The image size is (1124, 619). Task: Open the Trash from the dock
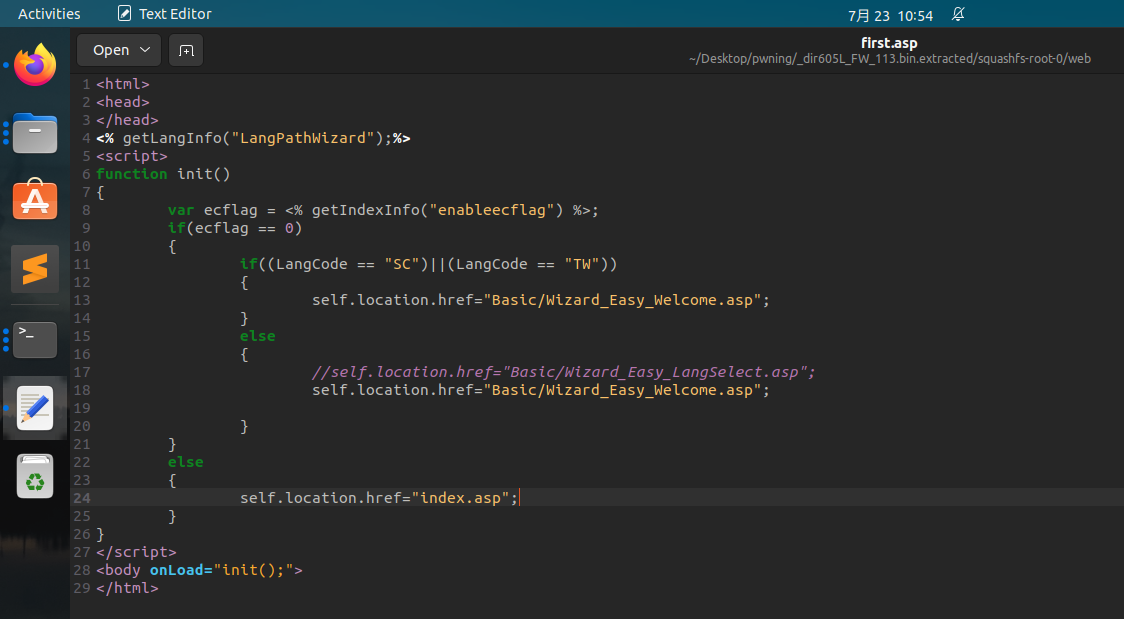35,476
